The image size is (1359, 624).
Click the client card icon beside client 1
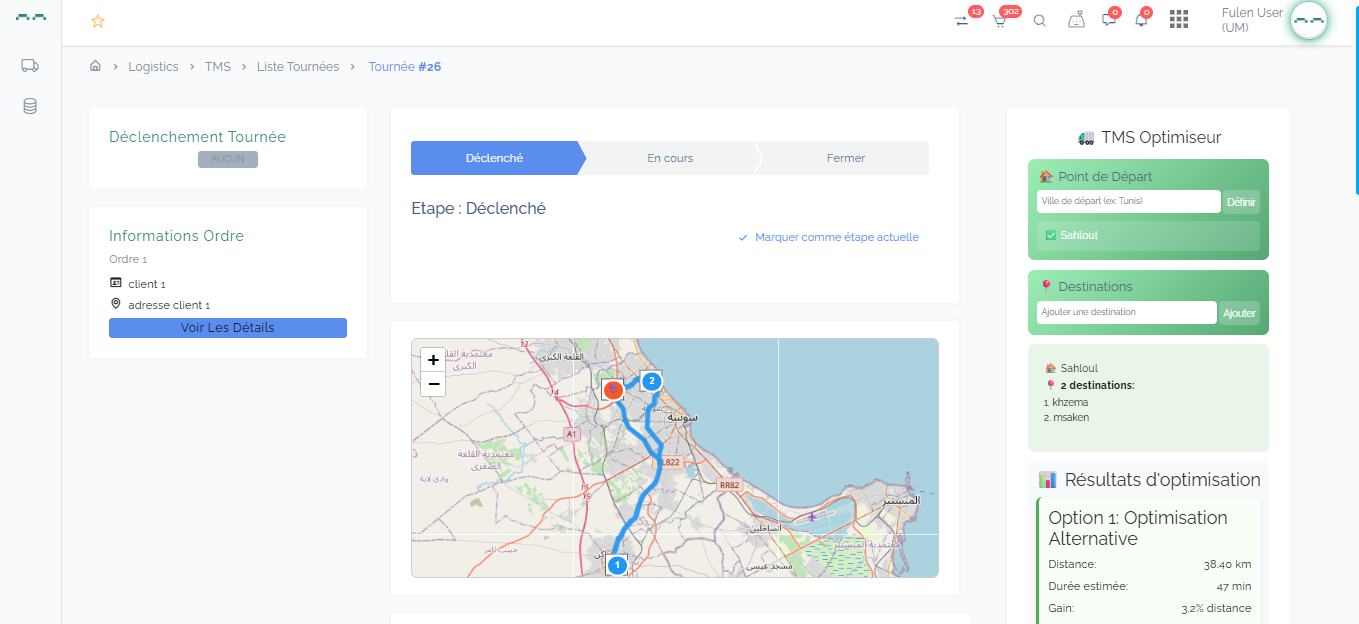pos(115,284)
